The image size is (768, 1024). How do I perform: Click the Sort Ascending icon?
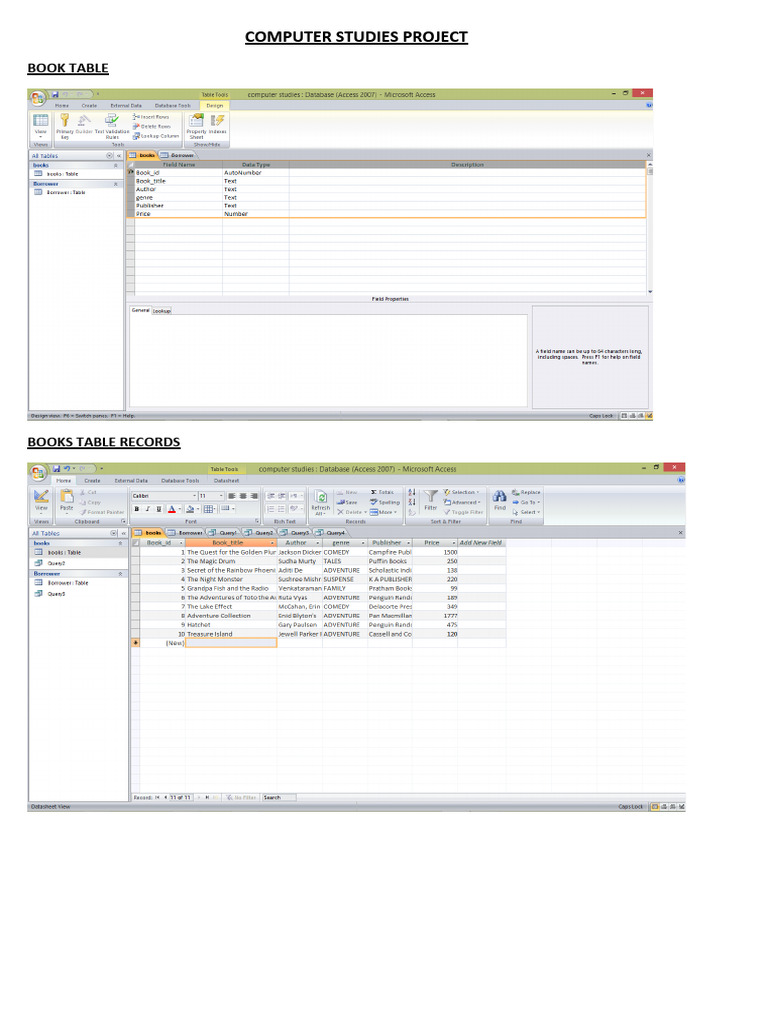411,492
